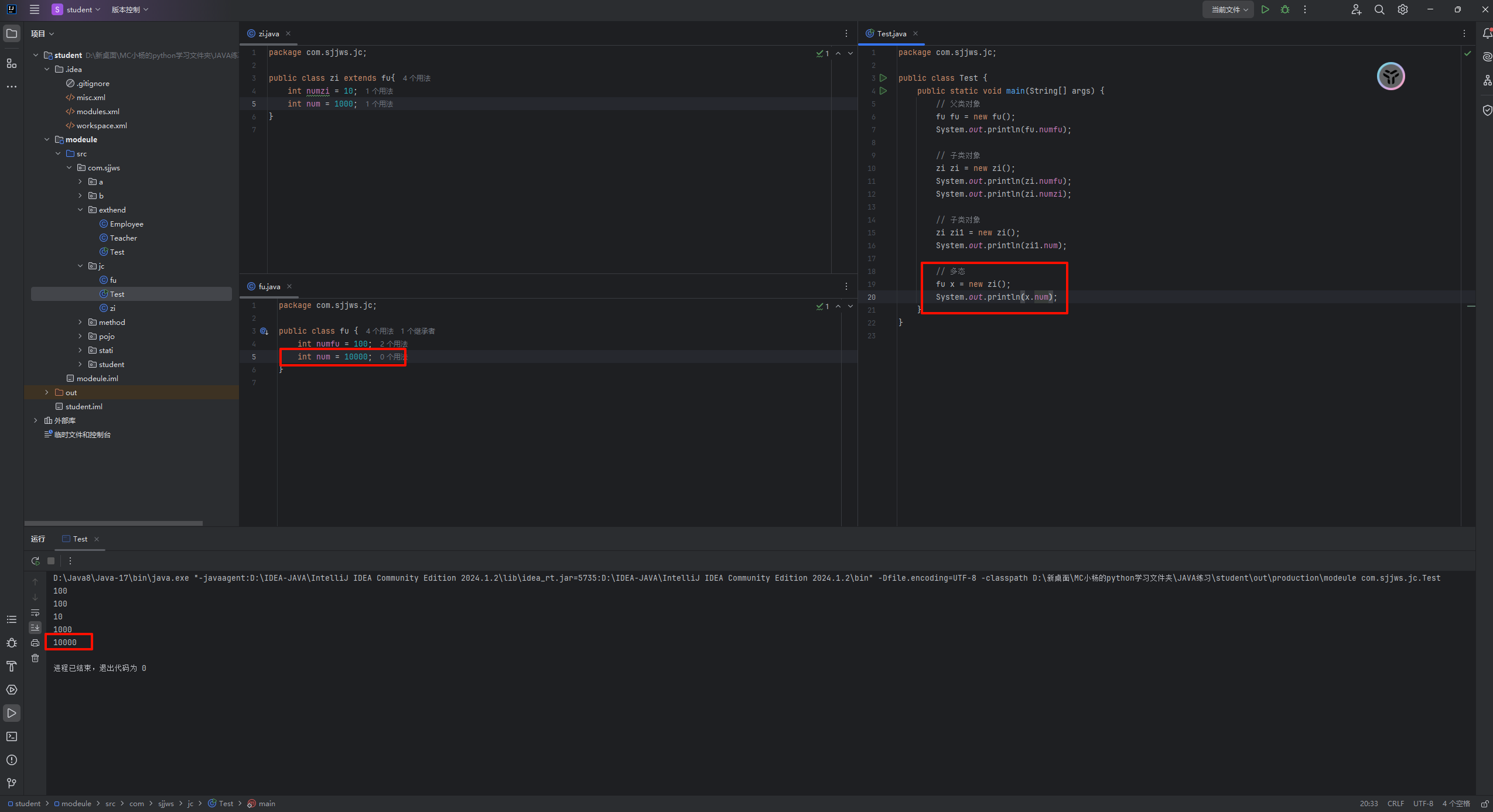This screenshot has height=812, width=1493.
Task: Click the project tree horizontal scrollbar
Action: click(114, 523)
